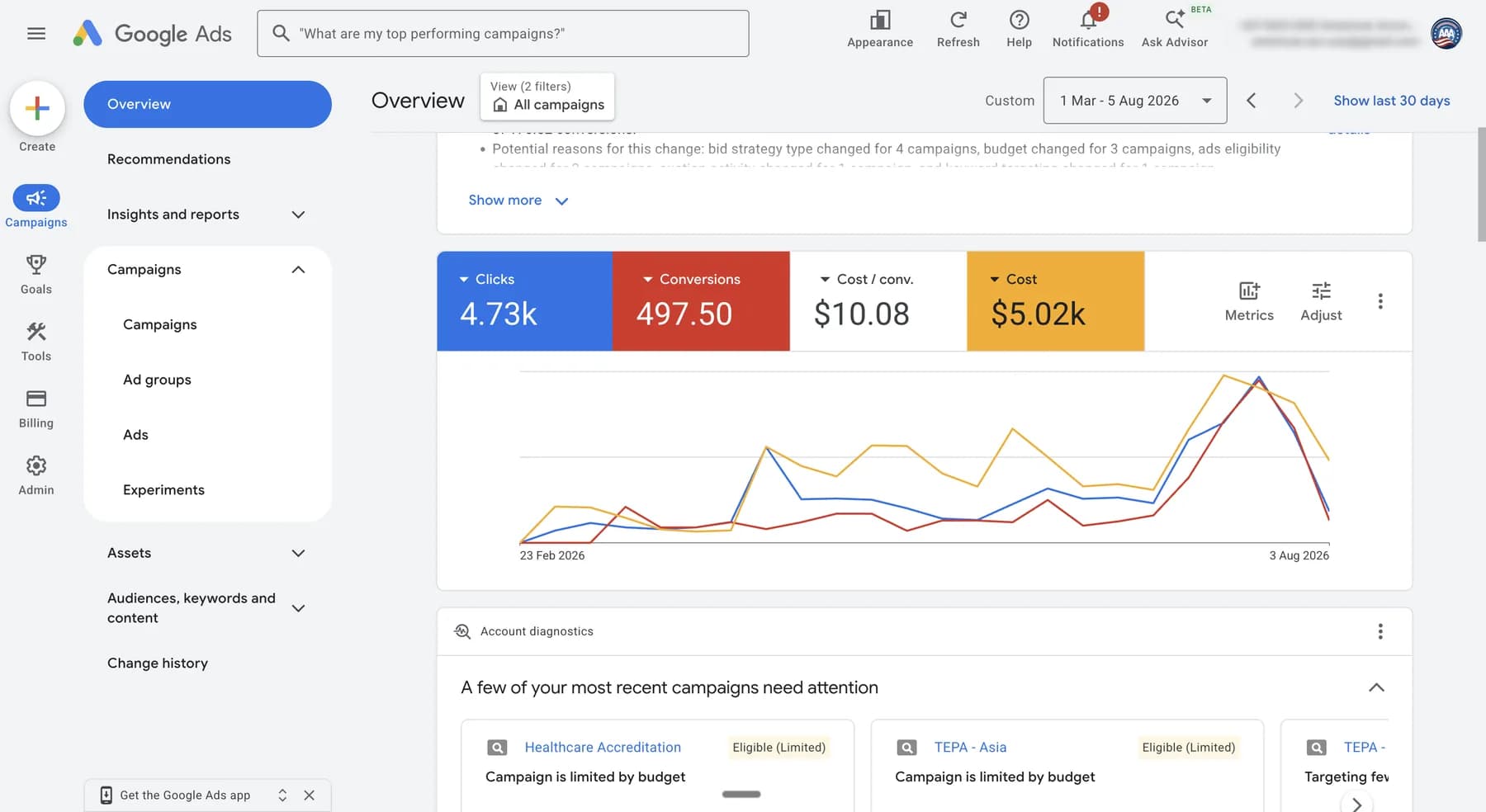Open Campaigns sub-item
Screen dimensions: 1486x812
click(x=160, y=325)
